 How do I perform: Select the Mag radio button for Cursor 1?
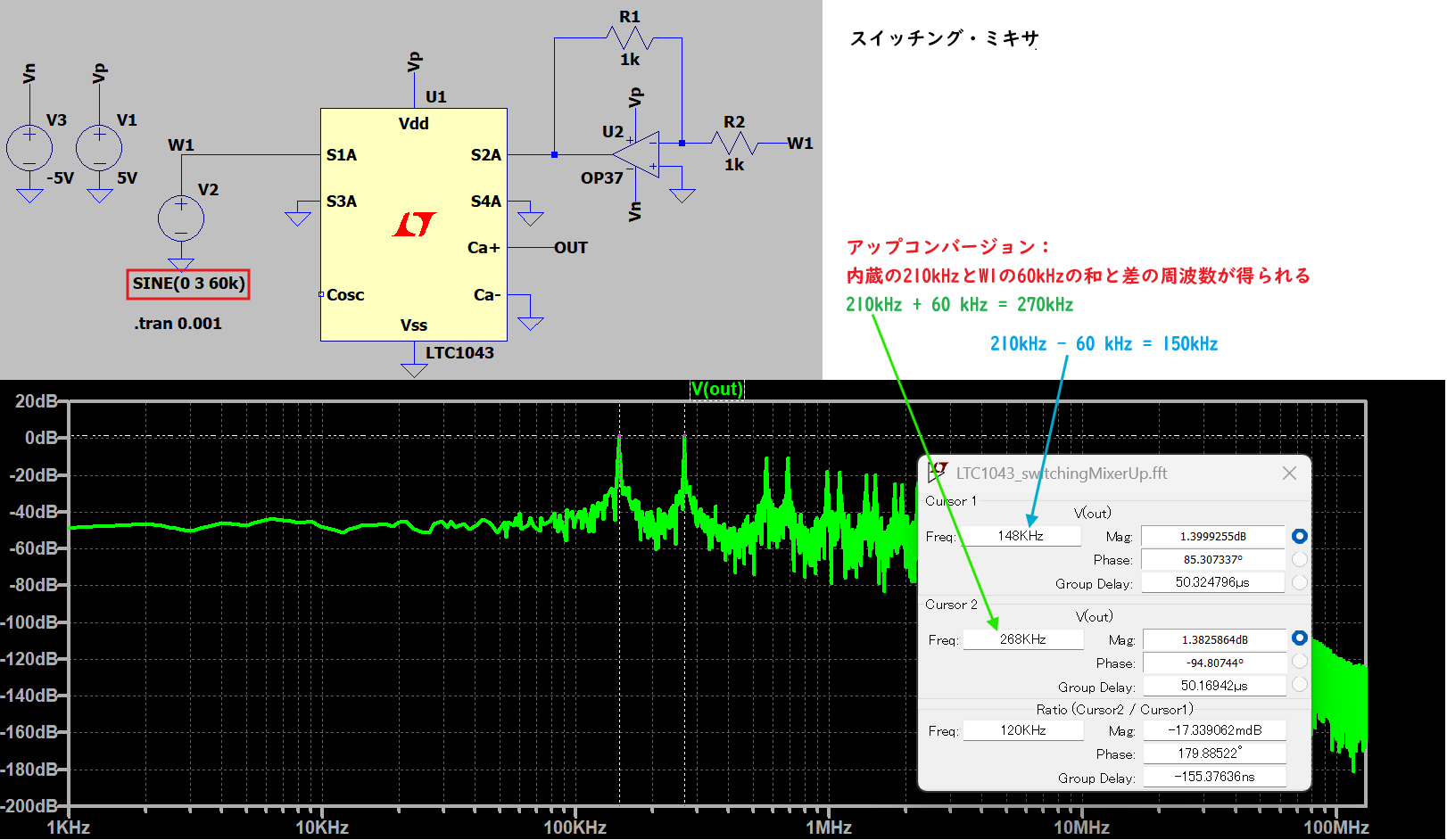coord(1299,536)
